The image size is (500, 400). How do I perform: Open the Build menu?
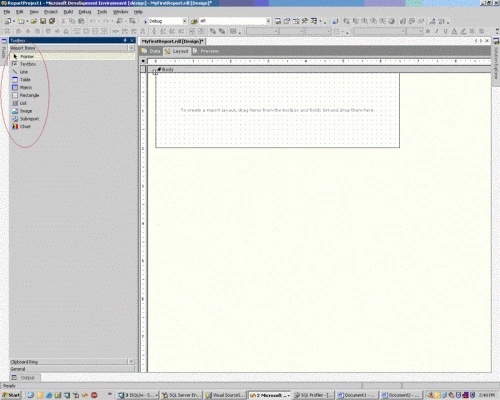pyautogui.click(x=68, y=12)
